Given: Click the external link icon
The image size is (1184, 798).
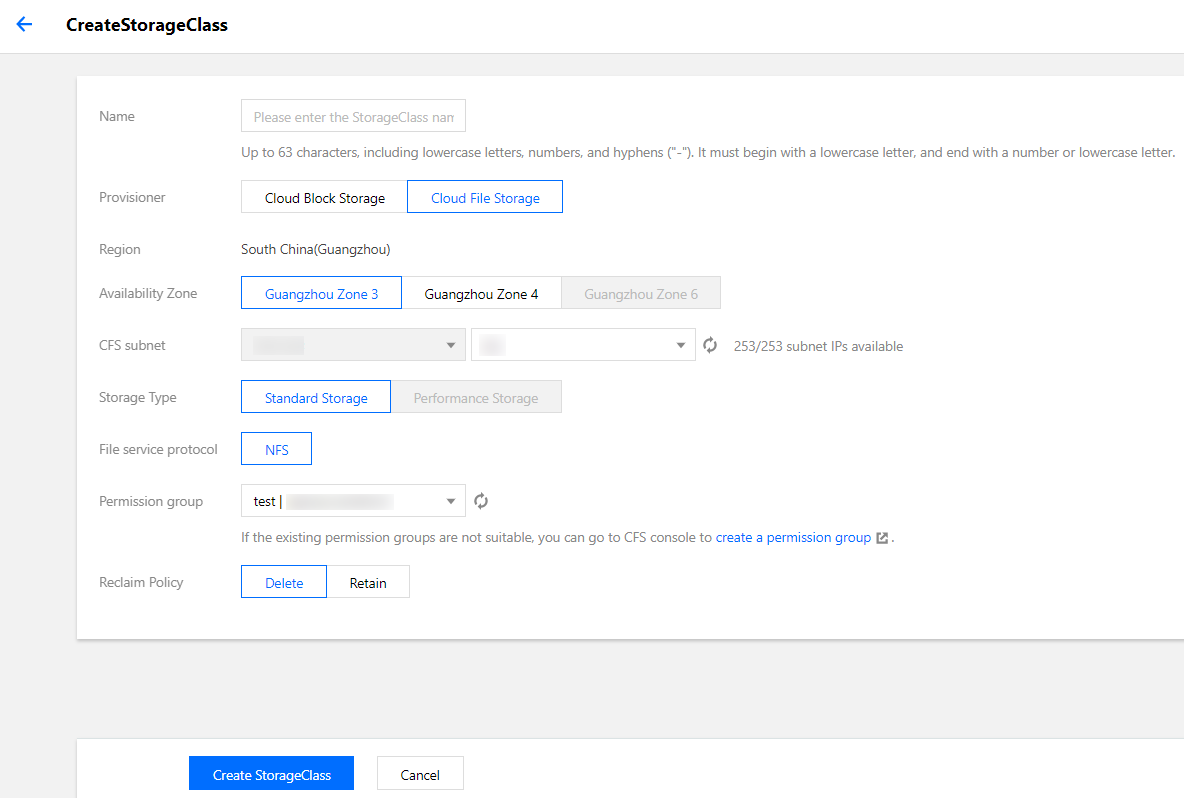Looking at the screenshot, I should [x=882, y=538].
